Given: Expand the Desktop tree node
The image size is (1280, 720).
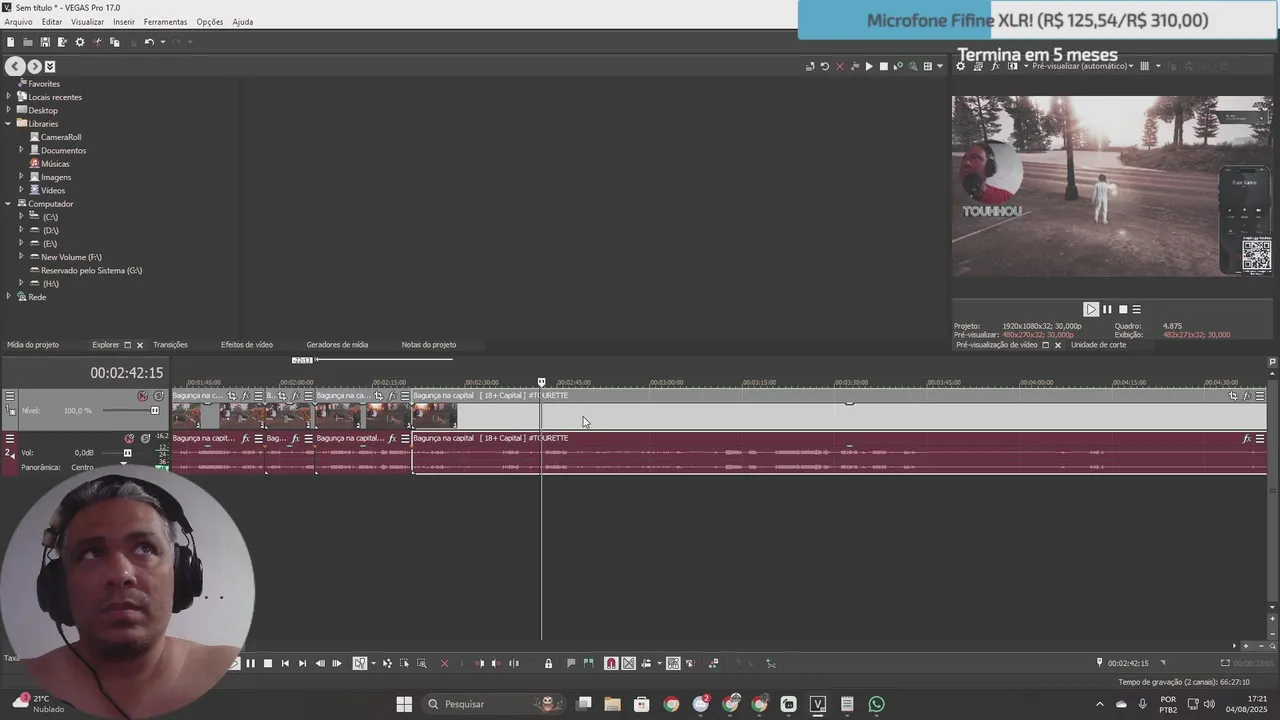Looking at the screenshot, I should 8,110.
